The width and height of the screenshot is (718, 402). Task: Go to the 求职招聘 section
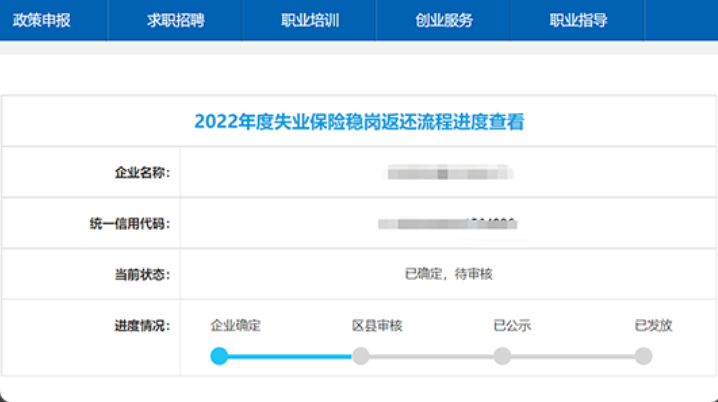click(x=175, y=20)
